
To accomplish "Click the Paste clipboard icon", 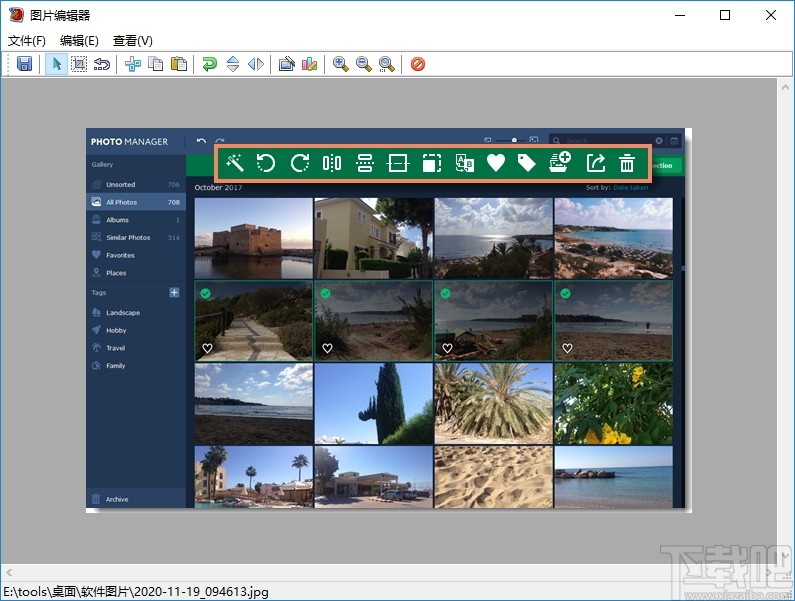I will [x=179, y=64].
